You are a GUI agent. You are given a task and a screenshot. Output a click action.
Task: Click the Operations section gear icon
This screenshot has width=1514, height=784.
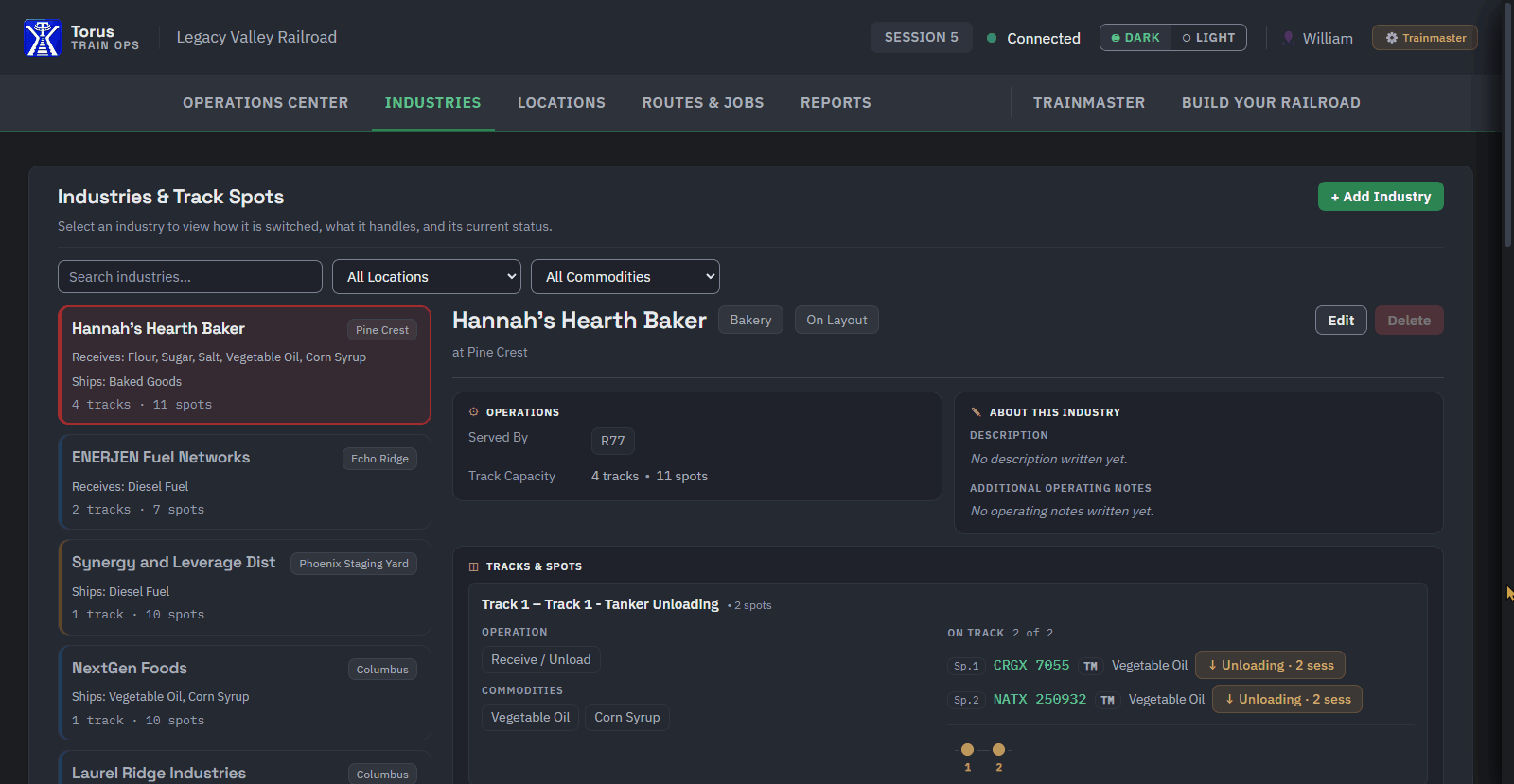coord(474,412)
